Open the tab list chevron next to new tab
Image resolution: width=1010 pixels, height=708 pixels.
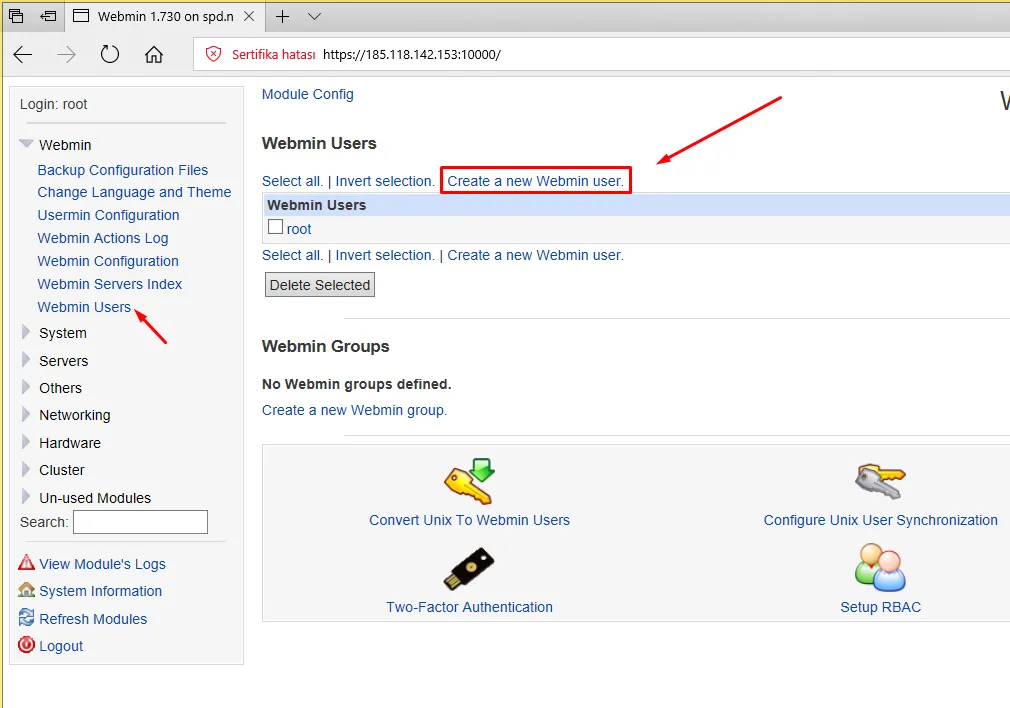[x=314, y=17]
